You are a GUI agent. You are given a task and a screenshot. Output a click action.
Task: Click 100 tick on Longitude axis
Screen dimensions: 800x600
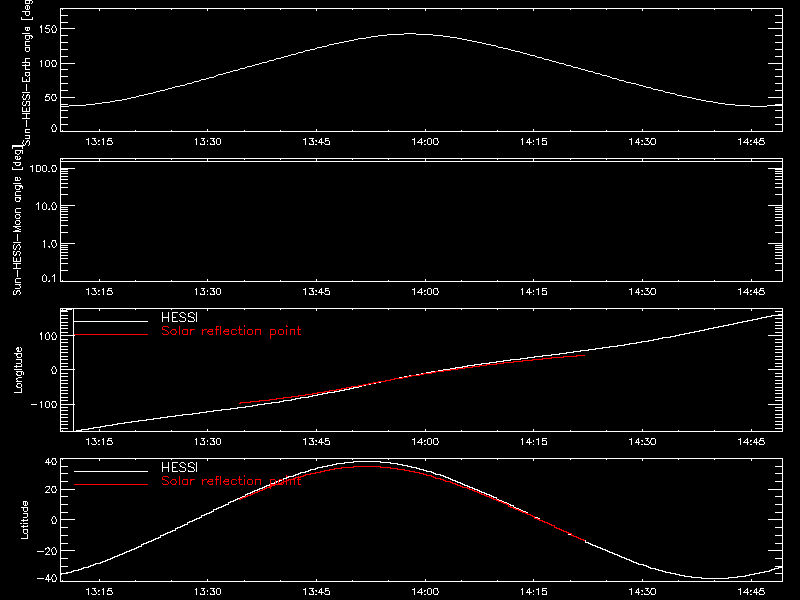[x=48, y=336]
